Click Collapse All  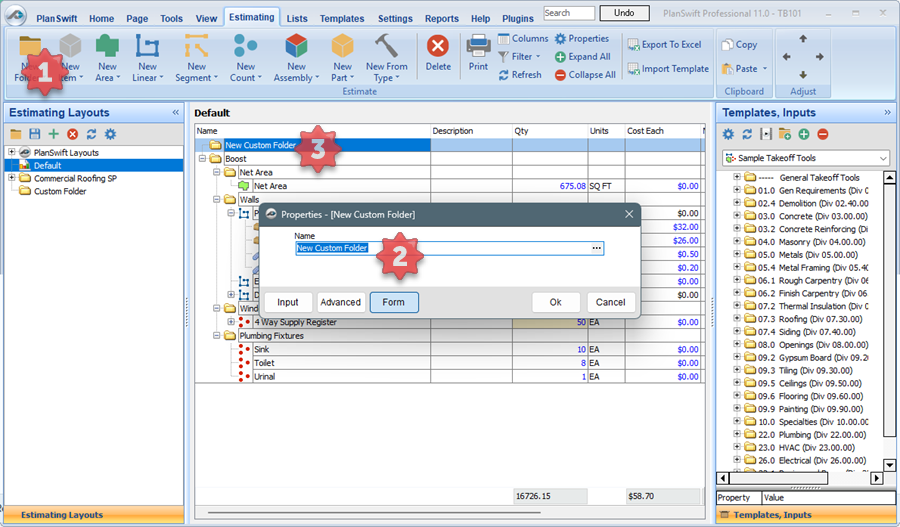click(585, 75)
